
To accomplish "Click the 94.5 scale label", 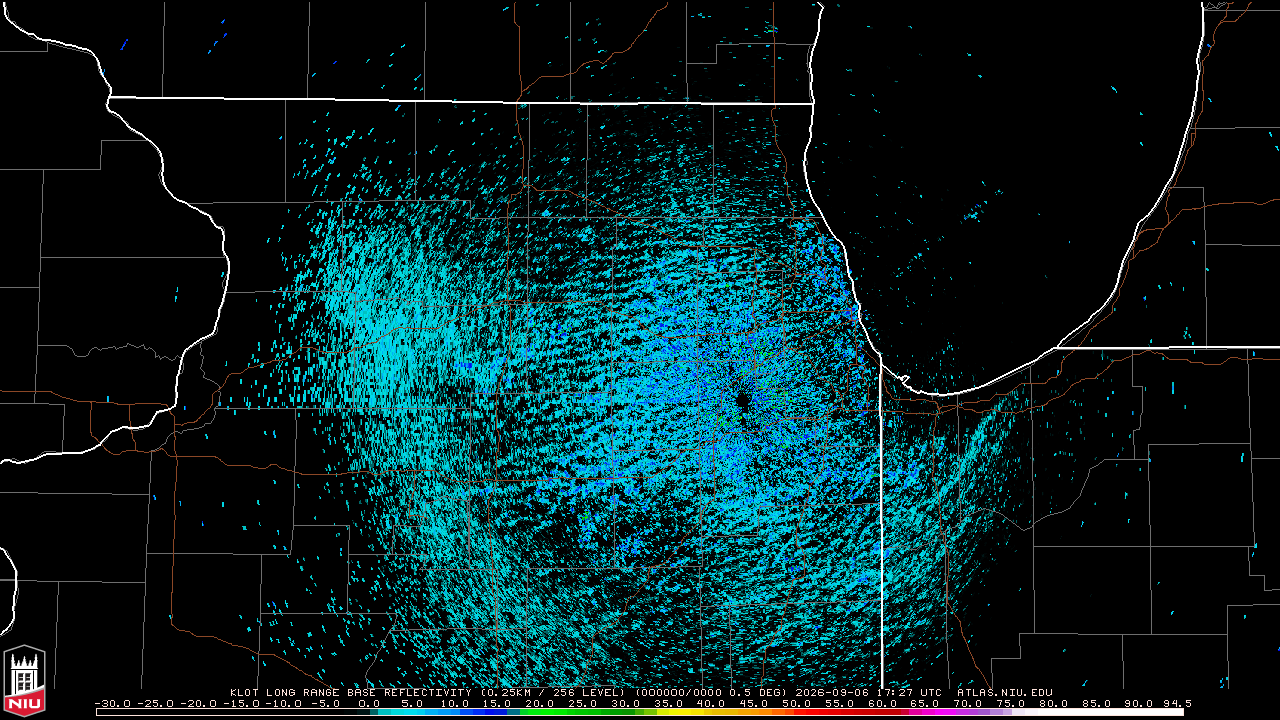I will (1176, 704).
